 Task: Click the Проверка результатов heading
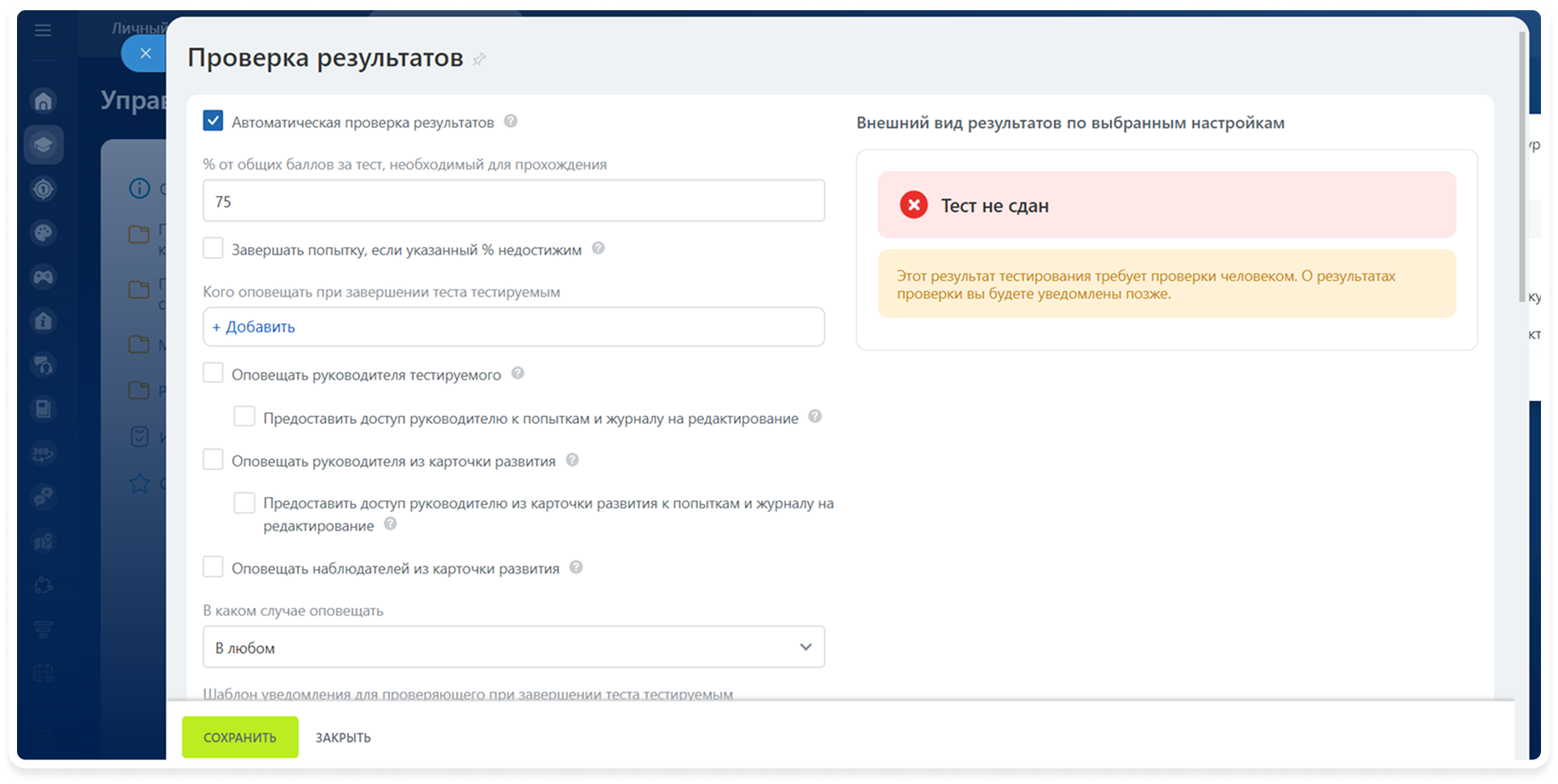(x=325, y=58)
